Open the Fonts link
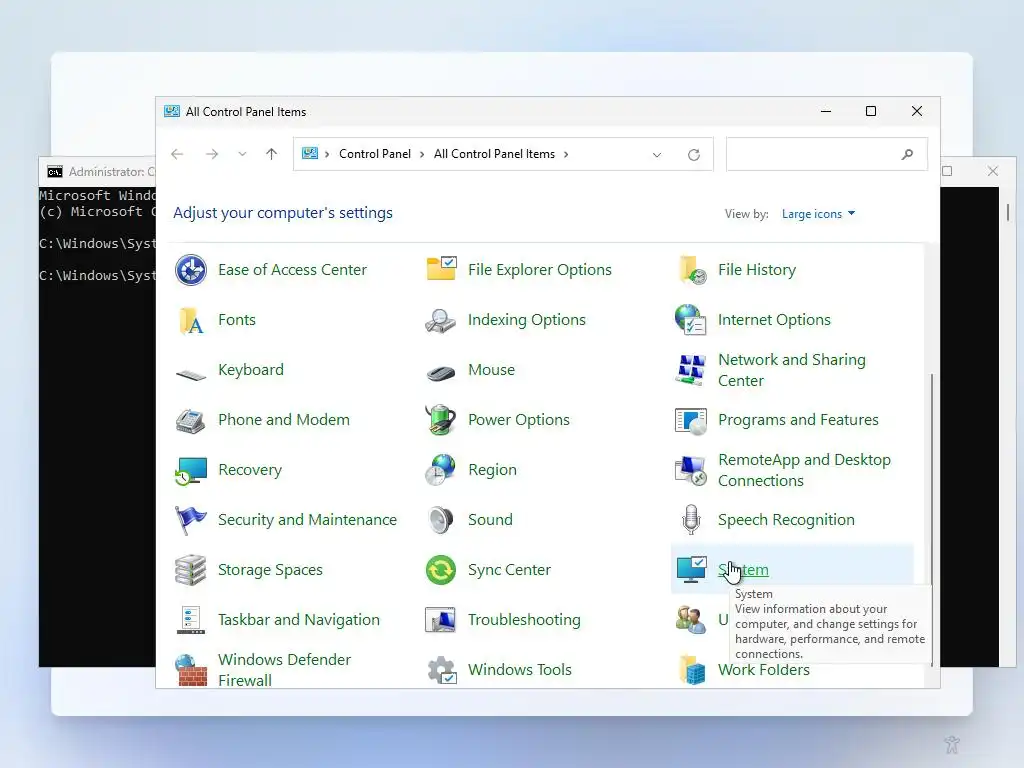This screenshot has width=1024, height=768. (x=237, y=320)
